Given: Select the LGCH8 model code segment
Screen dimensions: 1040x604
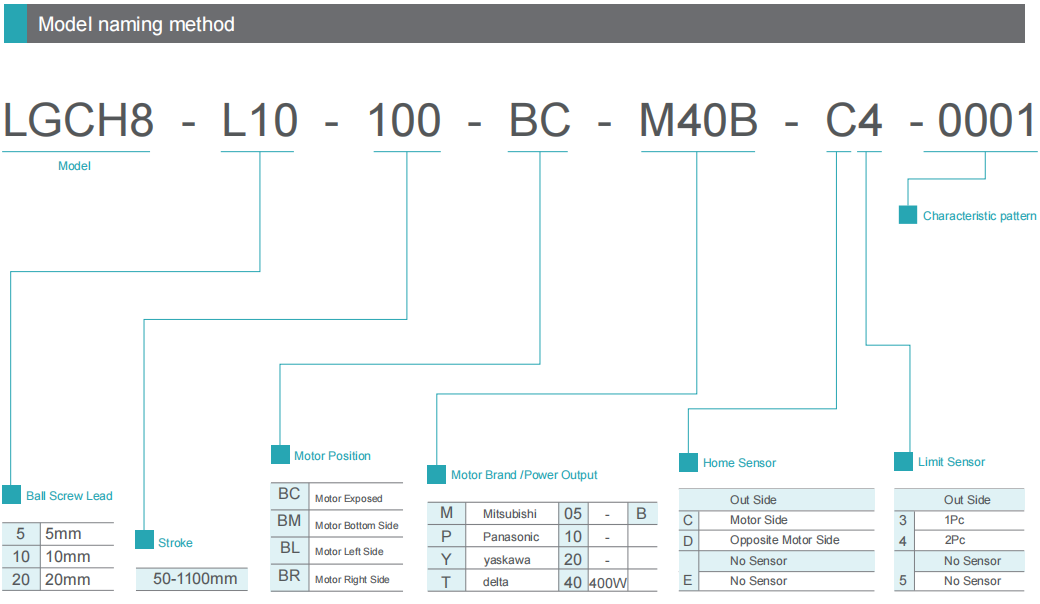Looking at the screenshot, I should [x=78, y=122].
